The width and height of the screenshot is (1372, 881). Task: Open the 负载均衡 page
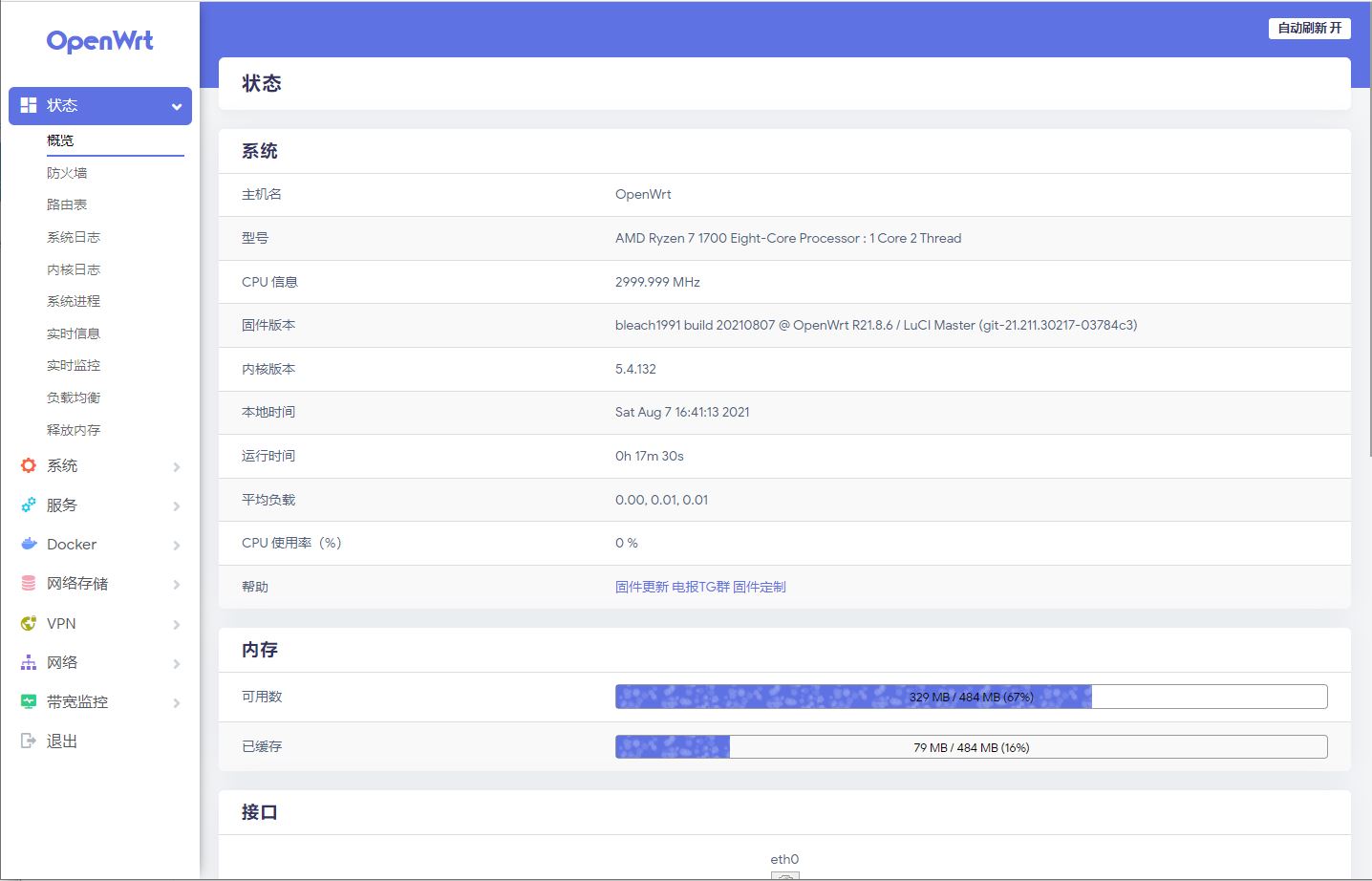(74, 398)
